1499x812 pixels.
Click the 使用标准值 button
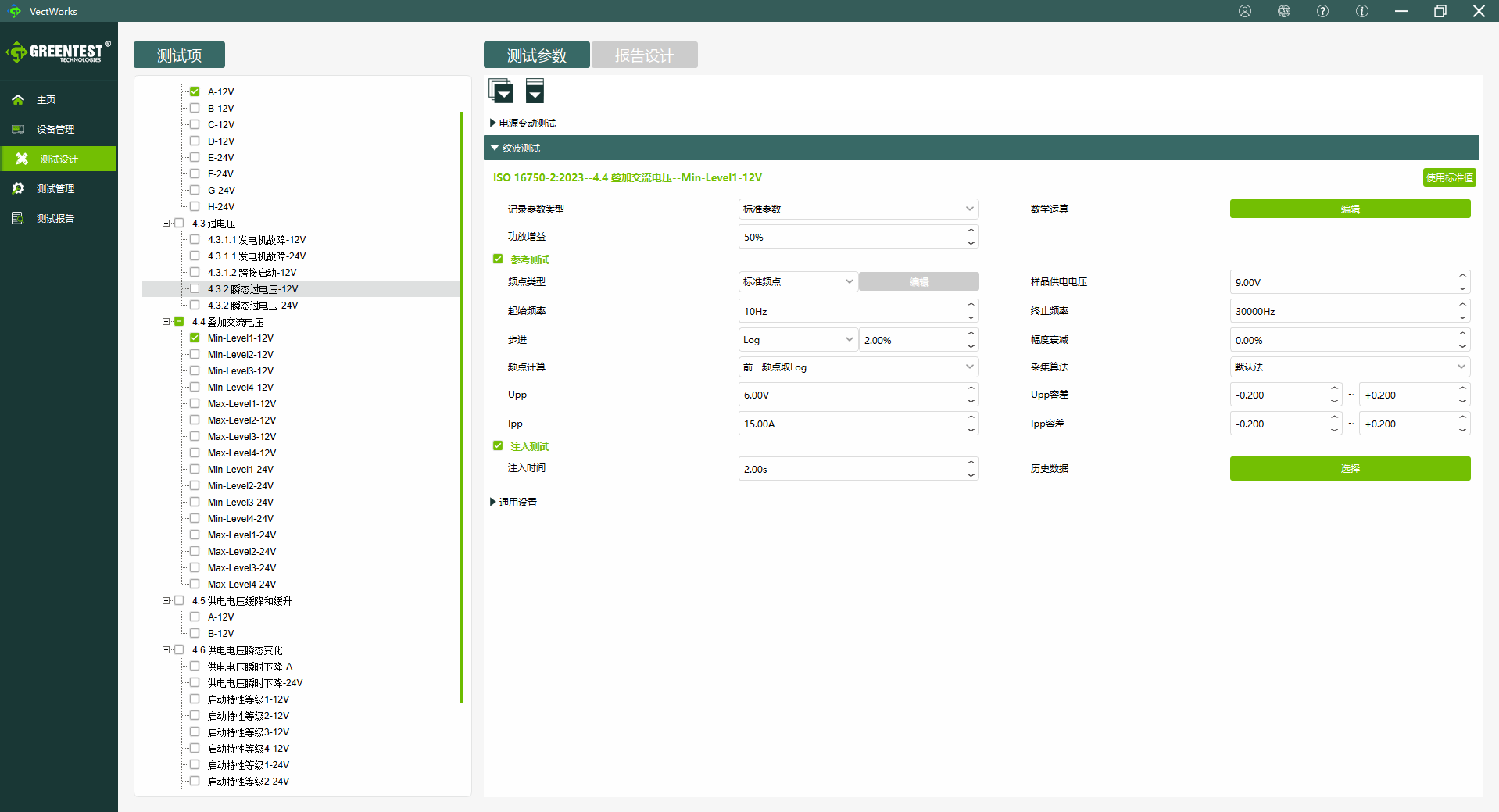tap(1449, 178)
